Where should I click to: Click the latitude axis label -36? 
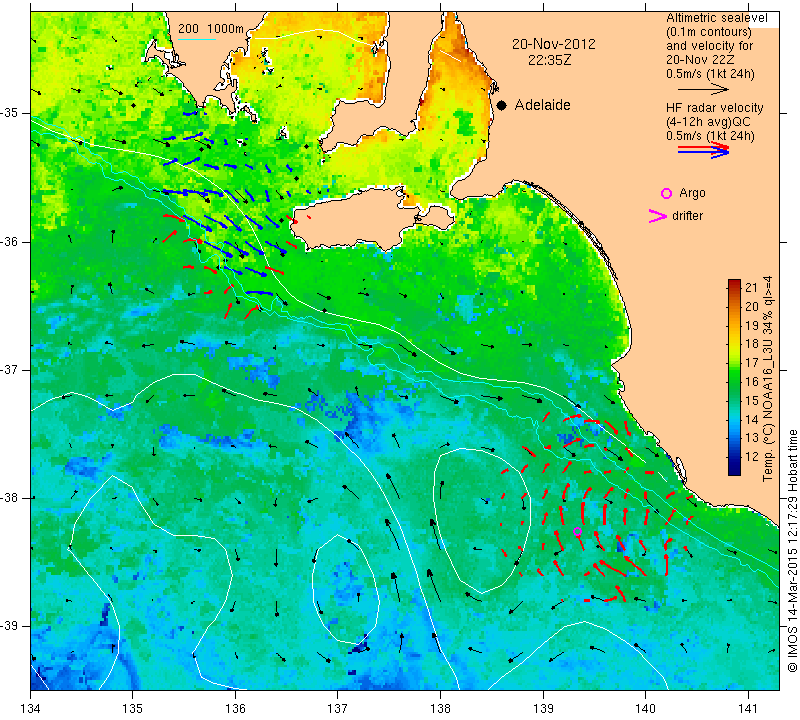(x=9, y=241)
